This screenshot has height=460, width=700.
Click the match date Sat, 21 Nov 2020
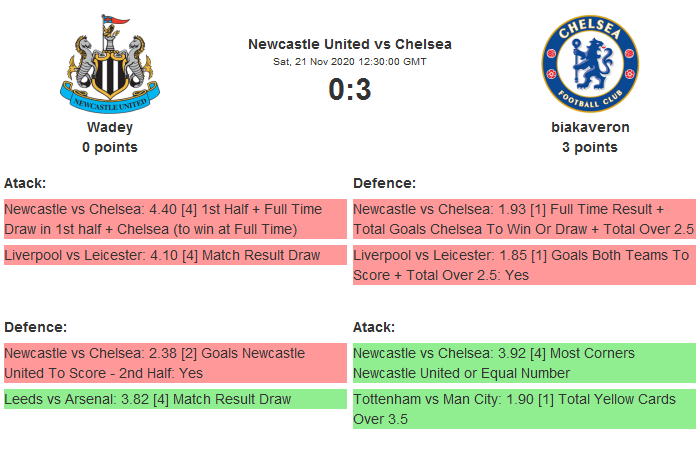click(350, 61)
